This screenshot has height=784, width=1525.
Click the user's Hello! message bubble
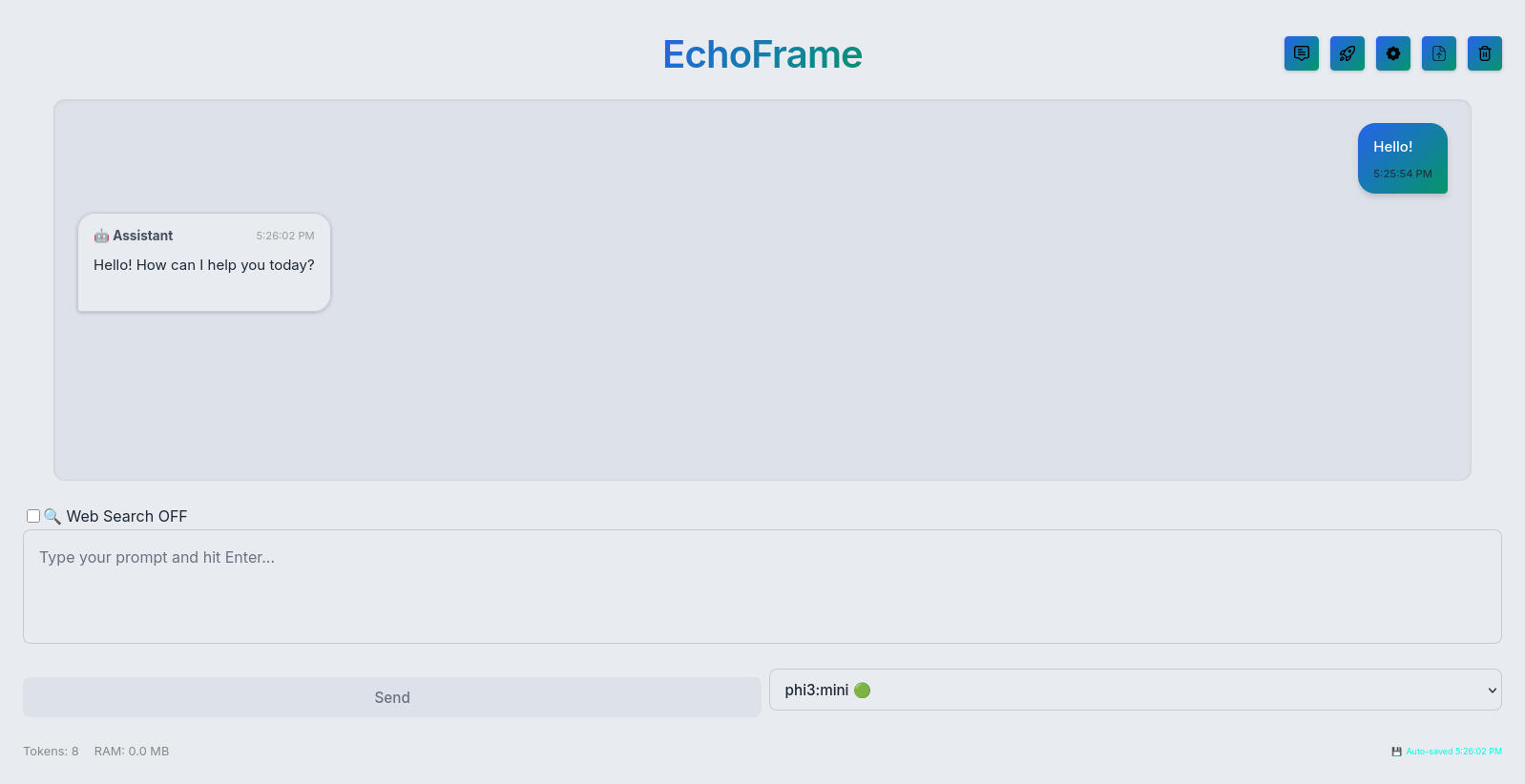tap(1402, 157)
